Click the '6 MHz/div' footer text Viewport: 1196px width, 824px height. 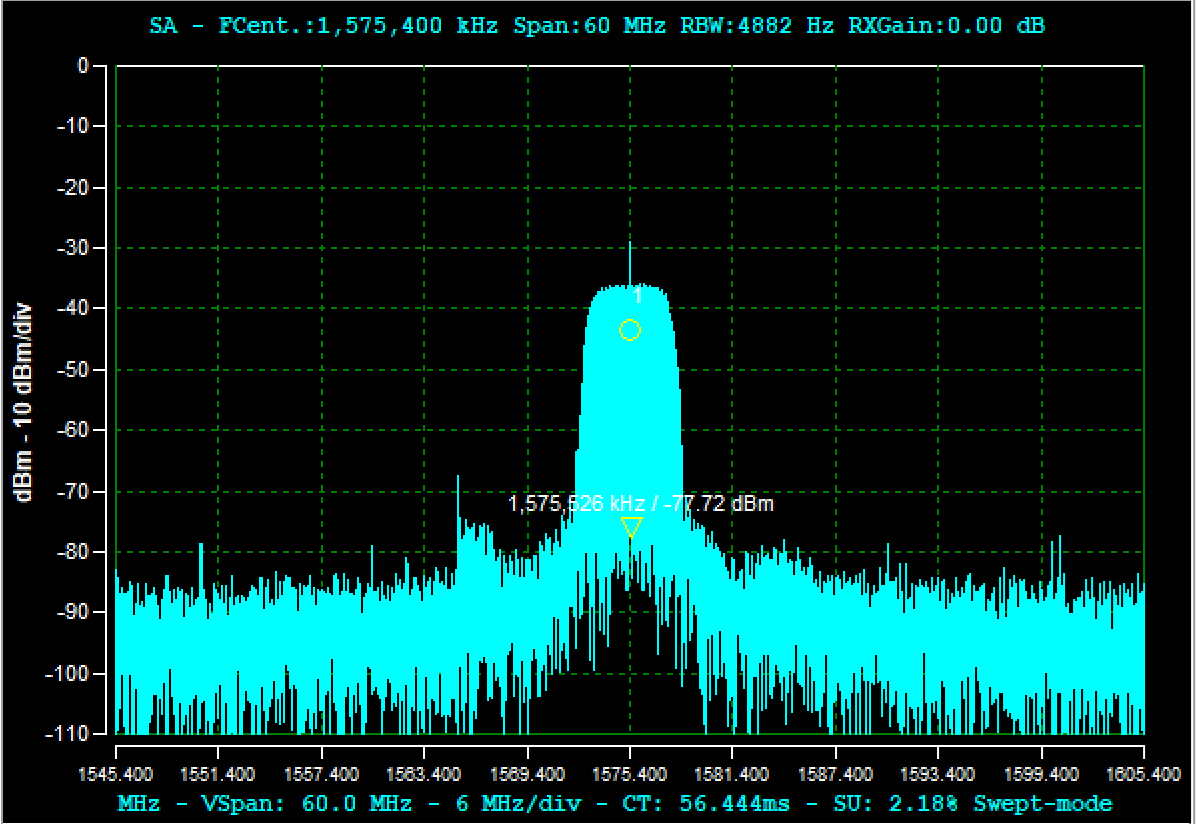518,803
